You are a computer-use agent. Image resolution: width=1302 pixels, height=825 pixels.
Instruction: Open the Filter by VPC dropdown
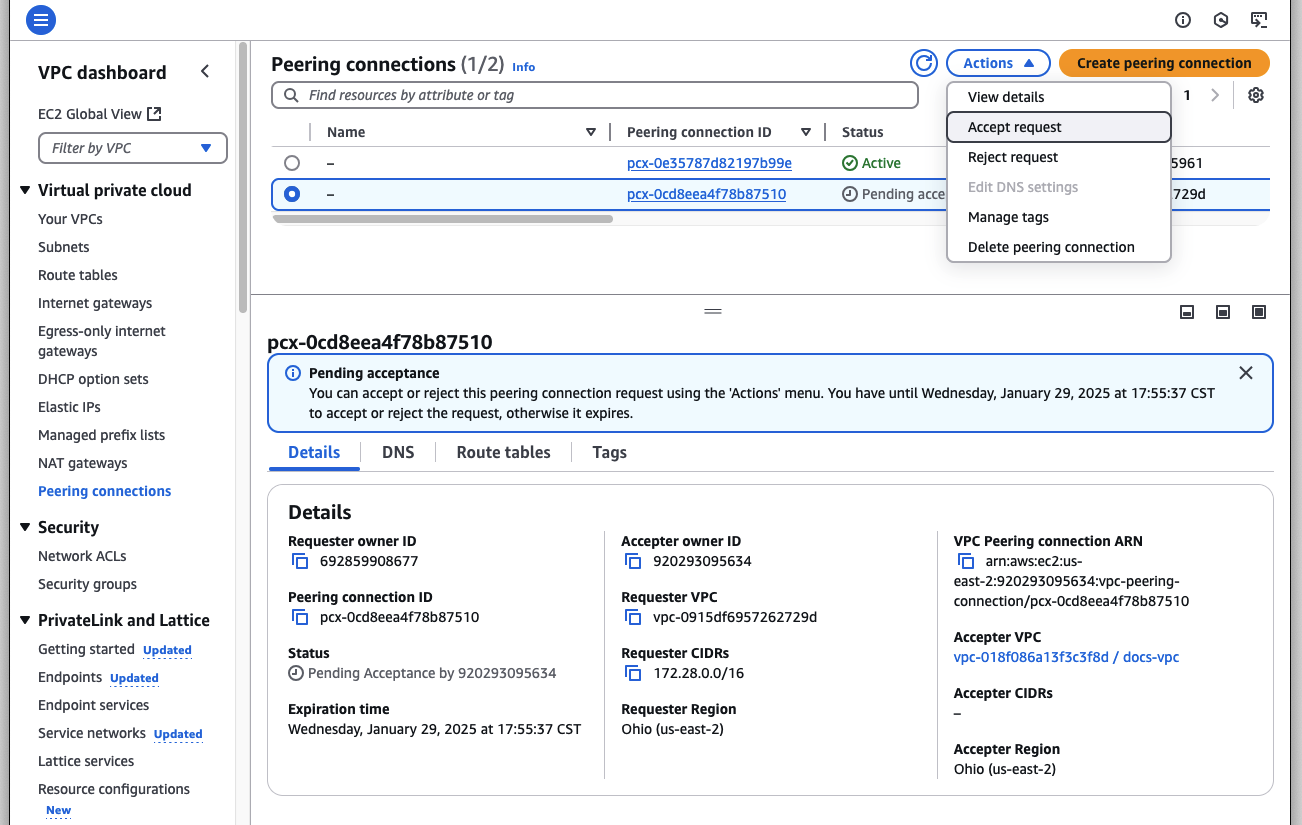133,148
